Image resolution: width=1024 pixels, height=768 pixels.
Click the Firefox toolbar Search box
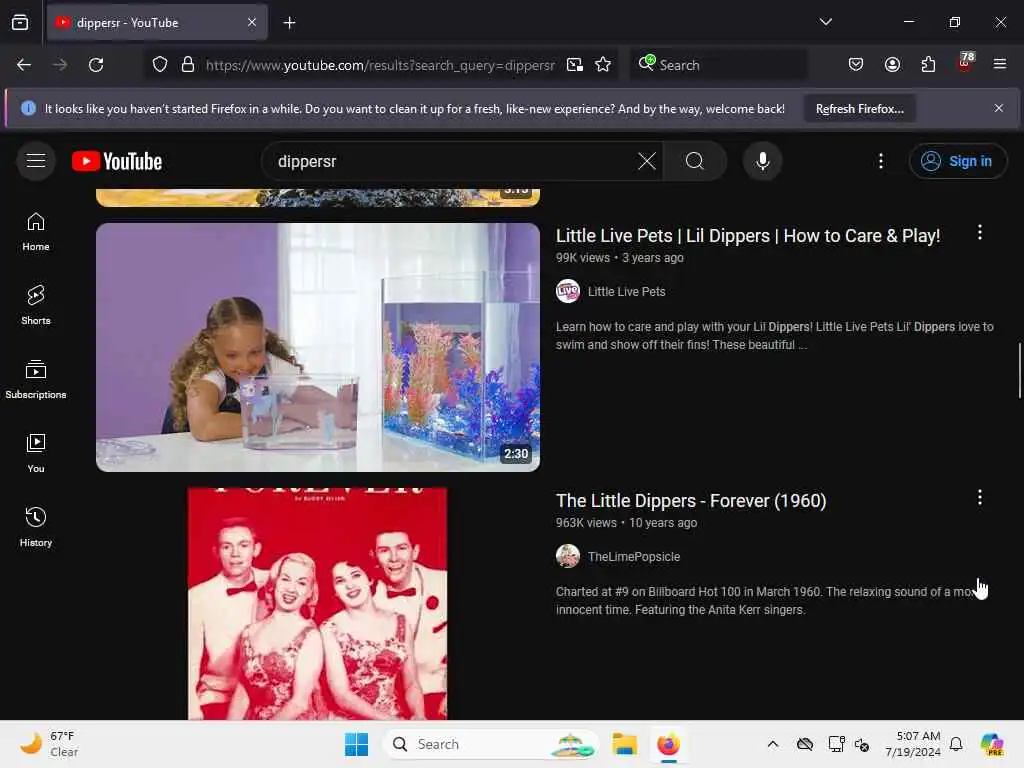tap(718, 65)
